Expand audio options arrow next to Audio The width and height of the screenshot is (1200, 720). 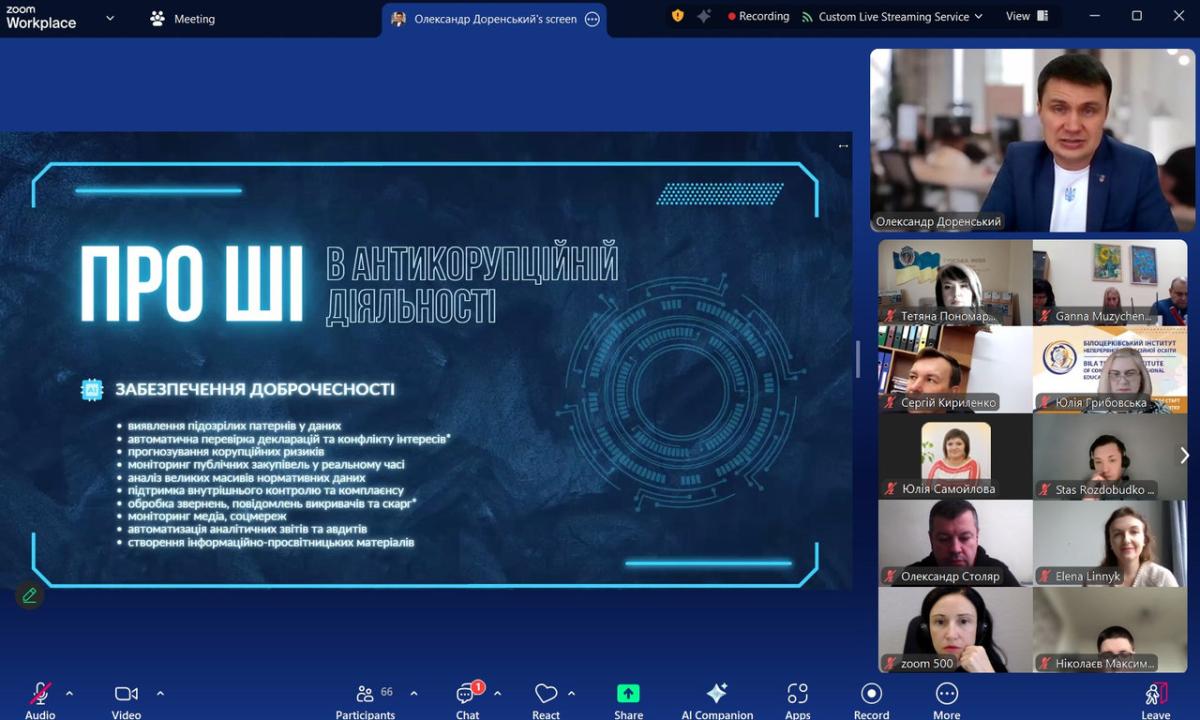tap(69, 693)
